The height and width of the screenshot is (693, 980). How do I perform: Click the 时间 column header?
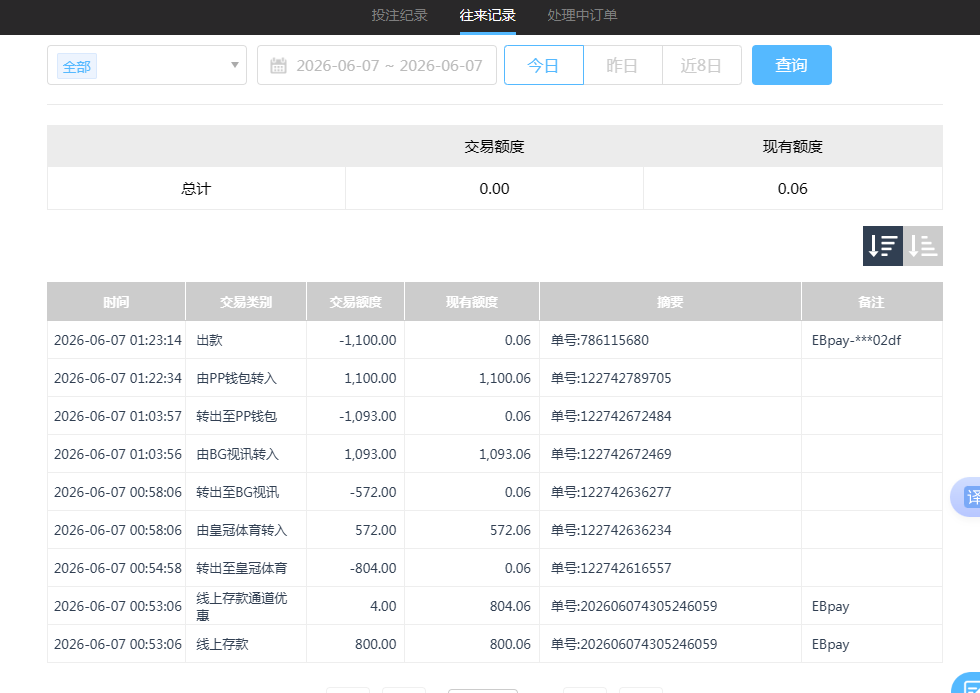[116, 302]
